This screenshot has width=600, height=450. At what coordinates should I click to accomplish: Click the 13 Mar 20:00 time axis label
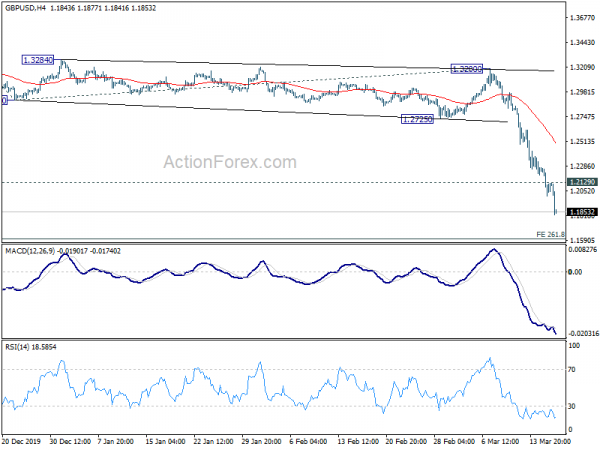[x=550, y=441]
